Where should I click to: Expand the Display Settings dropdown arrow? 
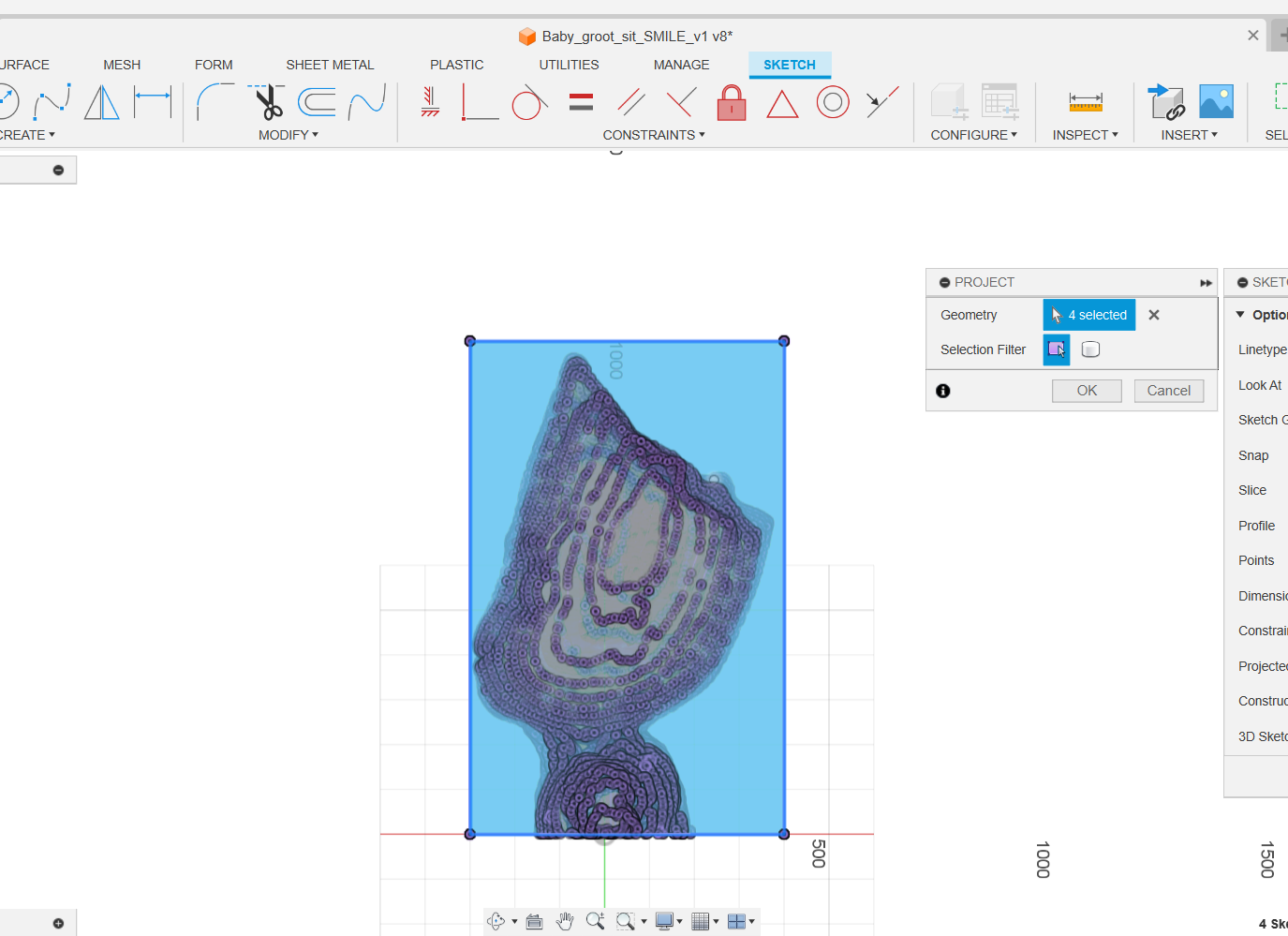tap(680, 922)
